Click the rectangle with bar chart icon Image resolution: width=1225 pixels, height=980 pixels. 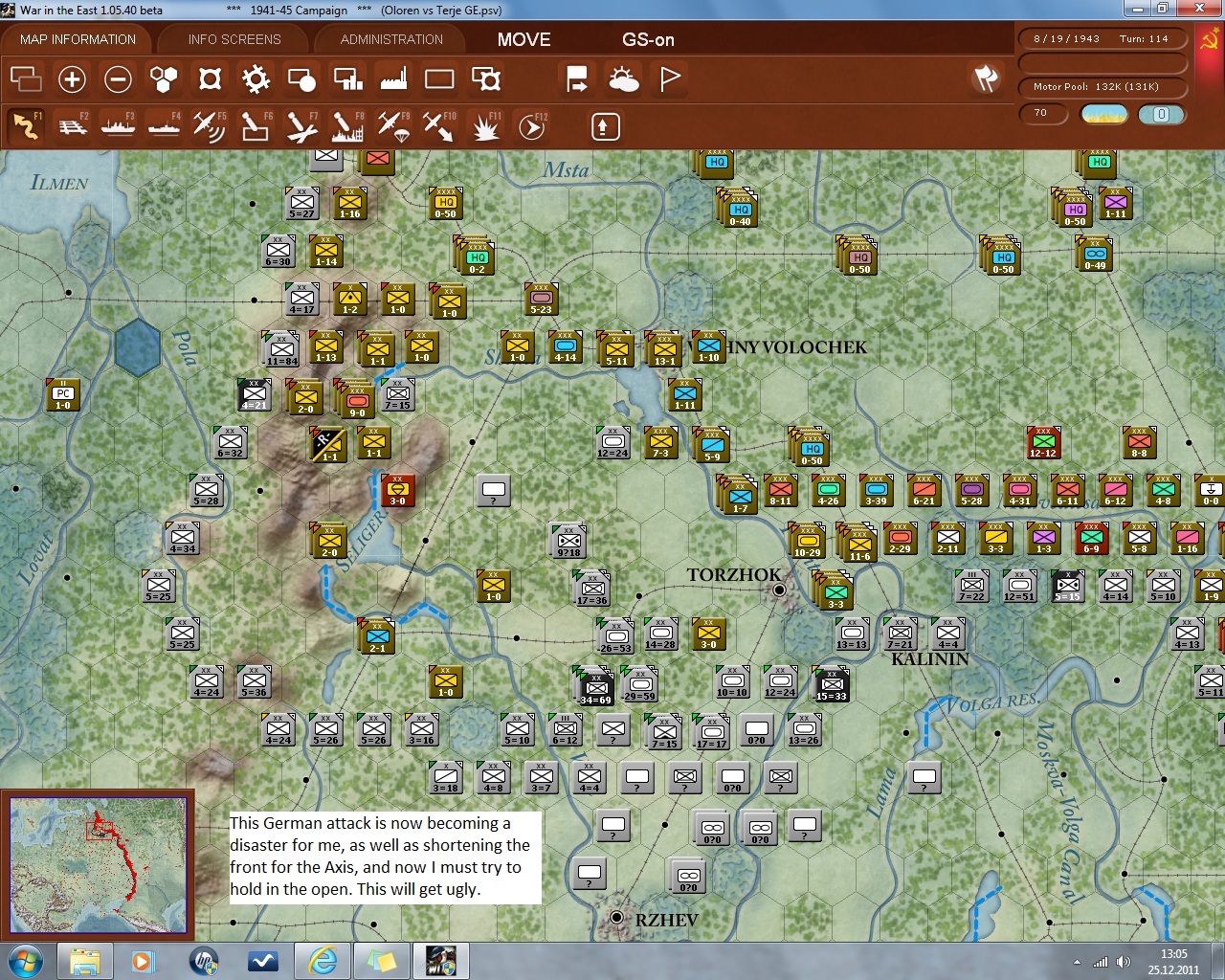tap(347, 78)
